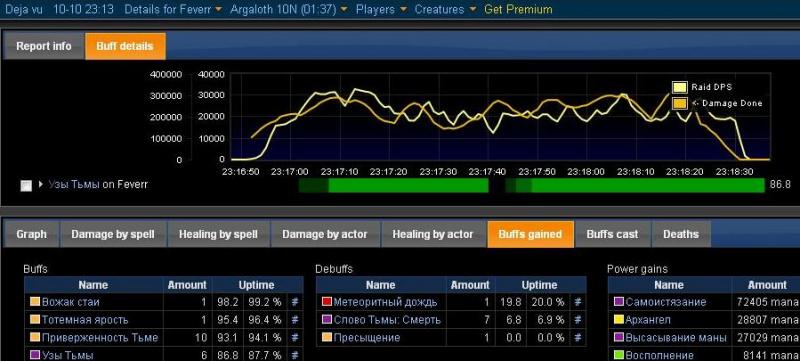Image resolution: width=800 pixels, height=361 pixels.
Task: Open the Argaloth 10N encounter dropdown
Action: pyautogui.click(x=289, y=9)
